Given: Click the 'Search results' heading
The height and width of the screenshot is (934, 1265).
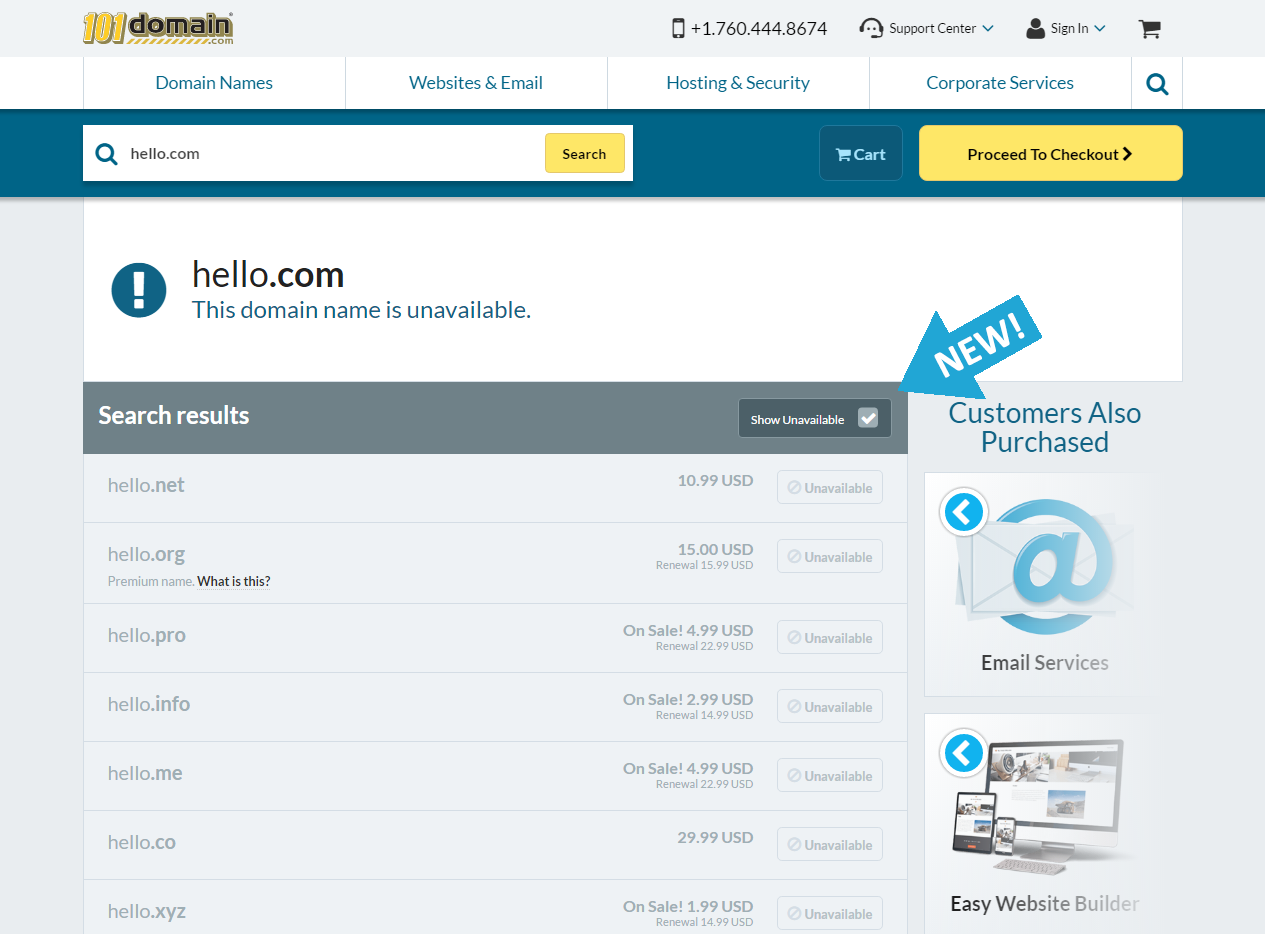Looking at the screenshot, I should click(174, 415).
